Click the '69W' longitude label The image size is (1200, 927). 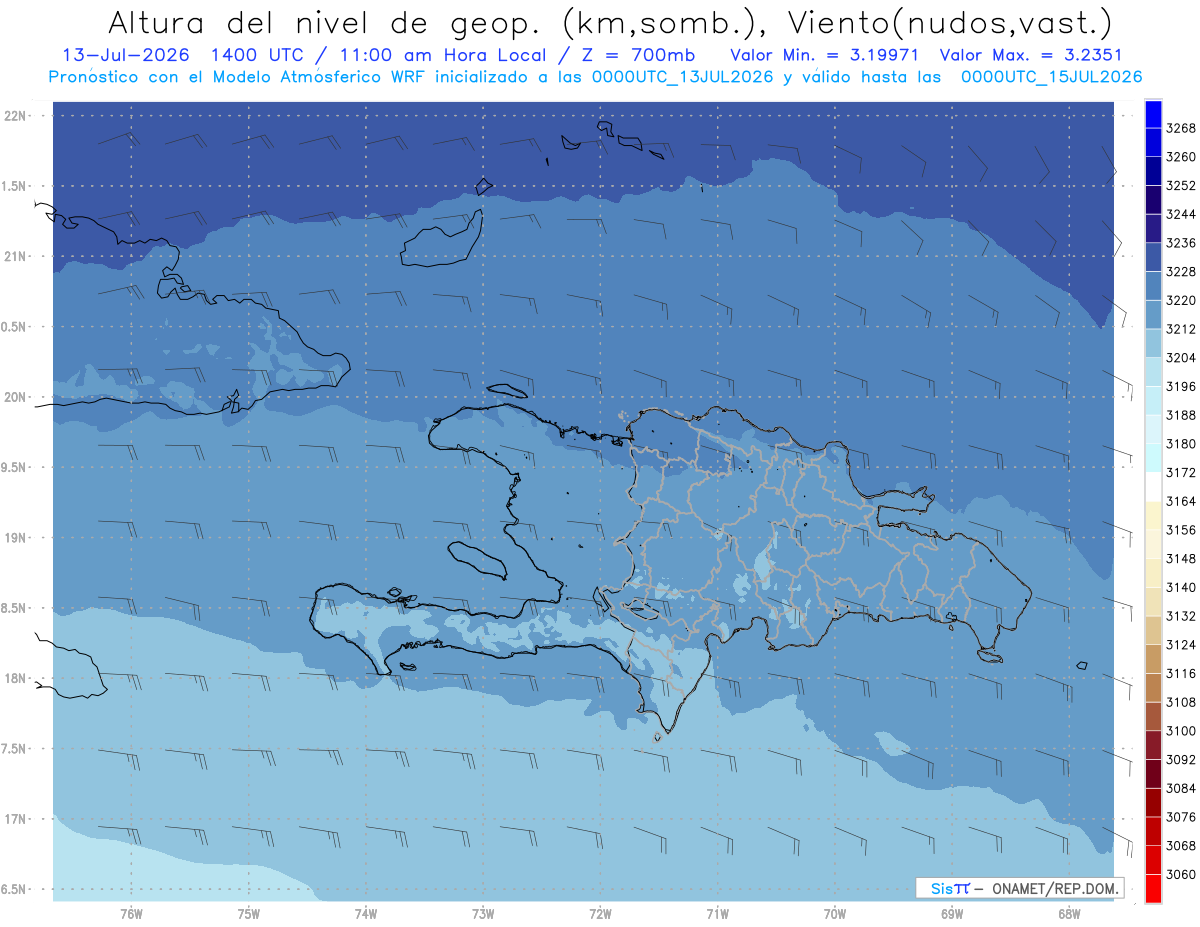(x=952, y=914)
